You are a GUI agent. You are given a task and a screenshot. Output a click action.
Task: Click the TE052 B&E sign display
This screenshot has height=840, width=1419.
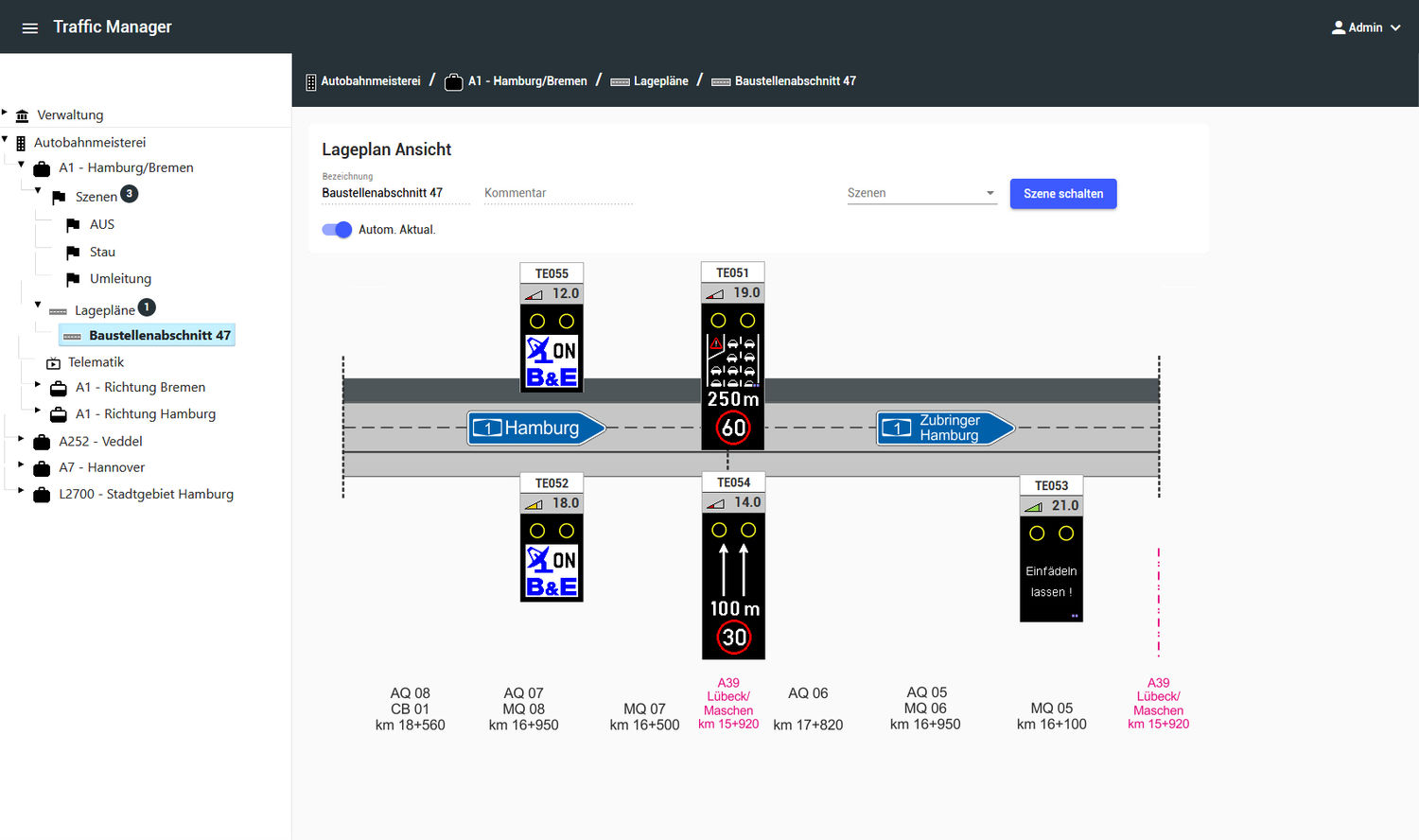coord(552,558)
